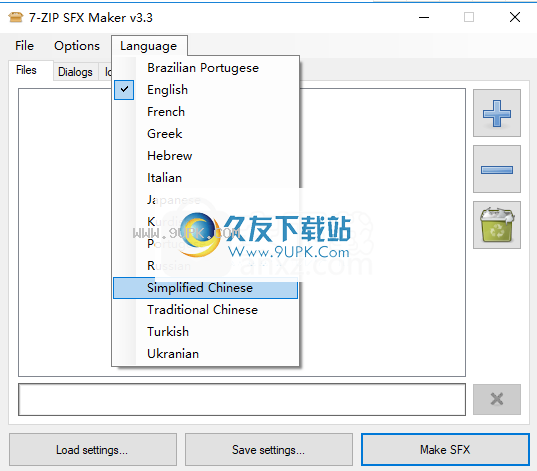Screen dimensions: 537x471
Task: Click the Make SFX button
Action: tap(445, 449)
